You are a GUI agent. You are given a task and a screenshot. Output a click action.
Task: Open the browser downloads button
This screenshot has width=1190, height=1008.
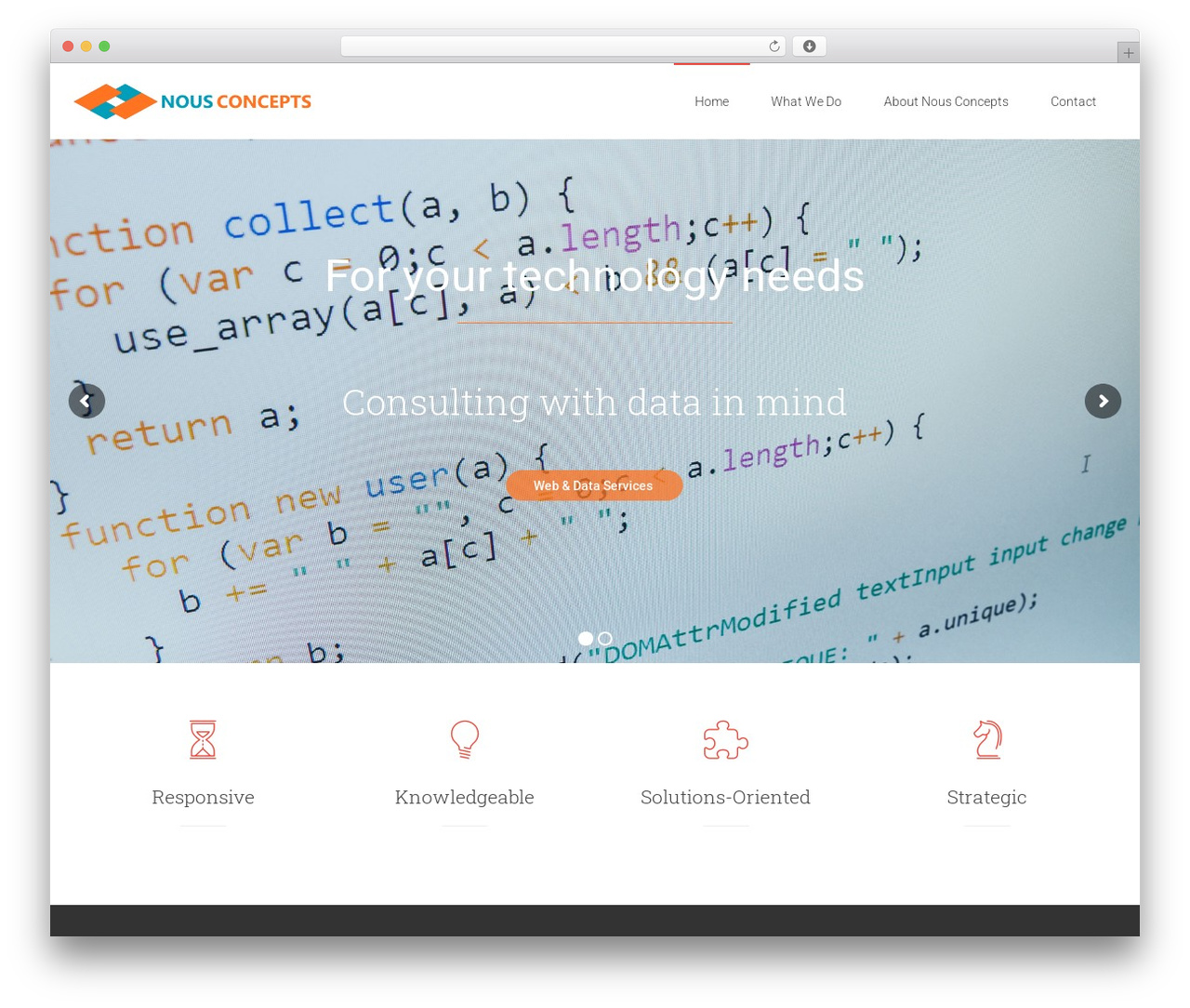(810, 46)
